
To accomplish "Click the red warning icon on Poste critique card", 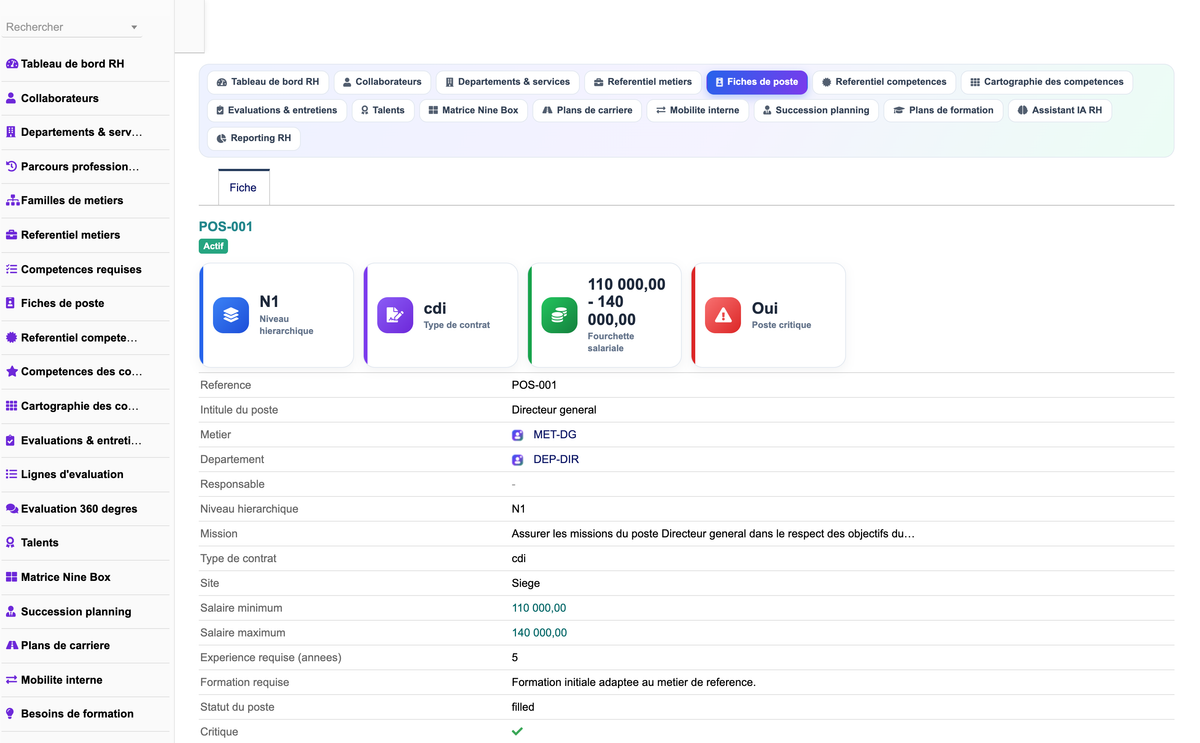I will 723,315.
